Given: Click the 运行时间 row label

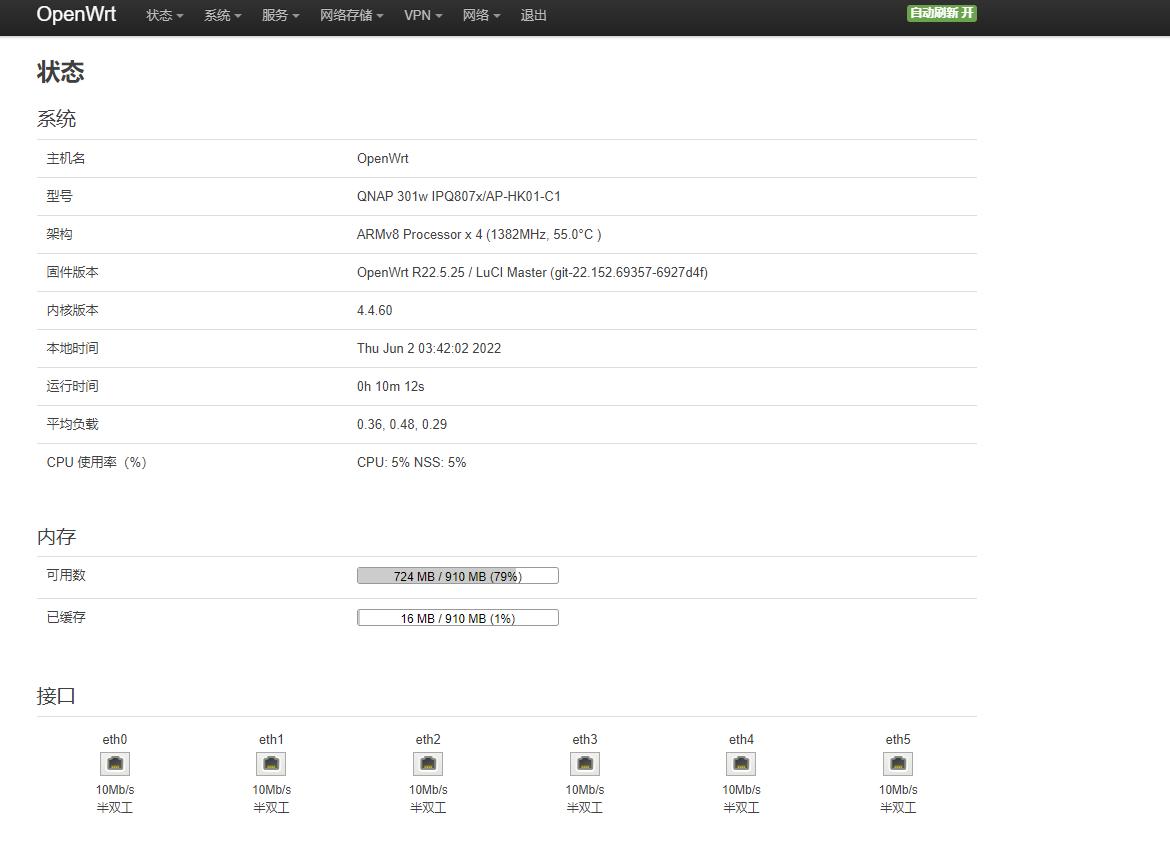Looking at the screenshot, I should (72, 386).
